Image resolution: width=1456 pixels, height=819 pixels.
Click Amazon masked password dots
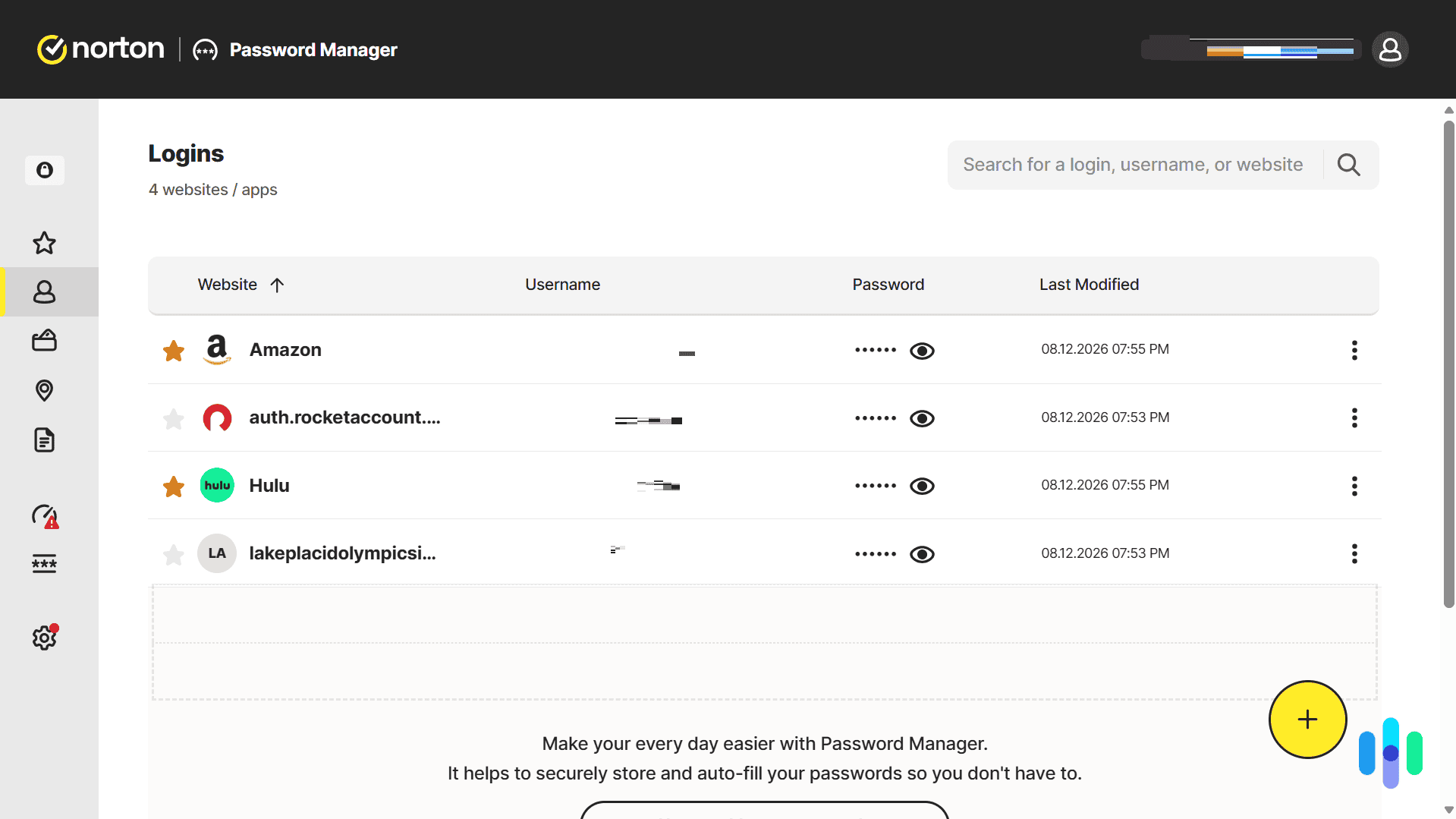coord(876,350)
